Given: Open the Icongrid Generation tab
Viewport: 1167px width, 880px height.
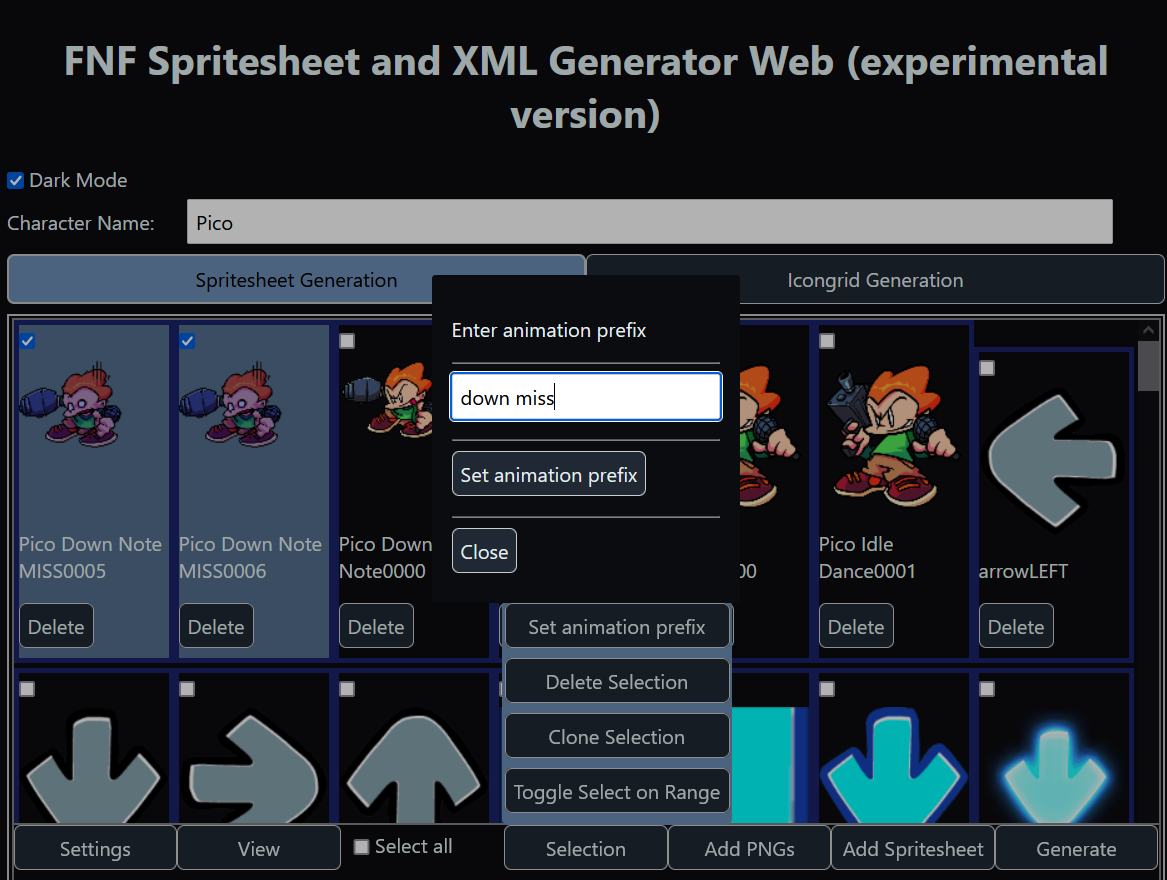Looking at the screenshot, I should click(875, 280).
